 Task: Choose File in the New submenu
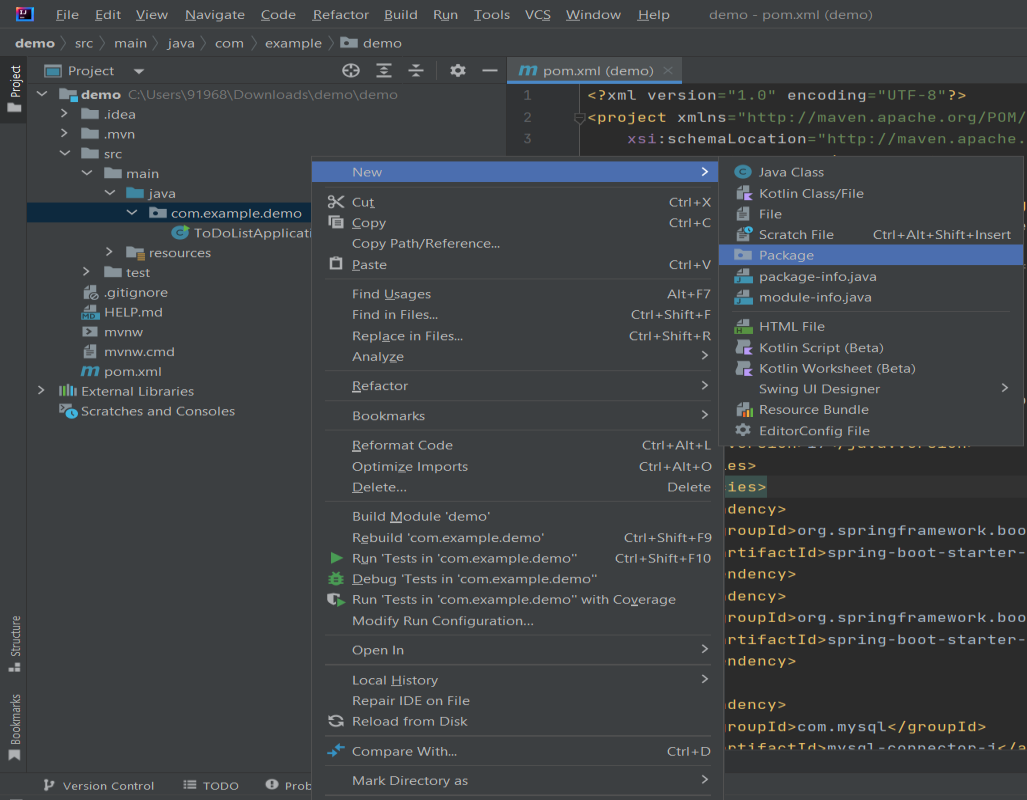(870, 214)
